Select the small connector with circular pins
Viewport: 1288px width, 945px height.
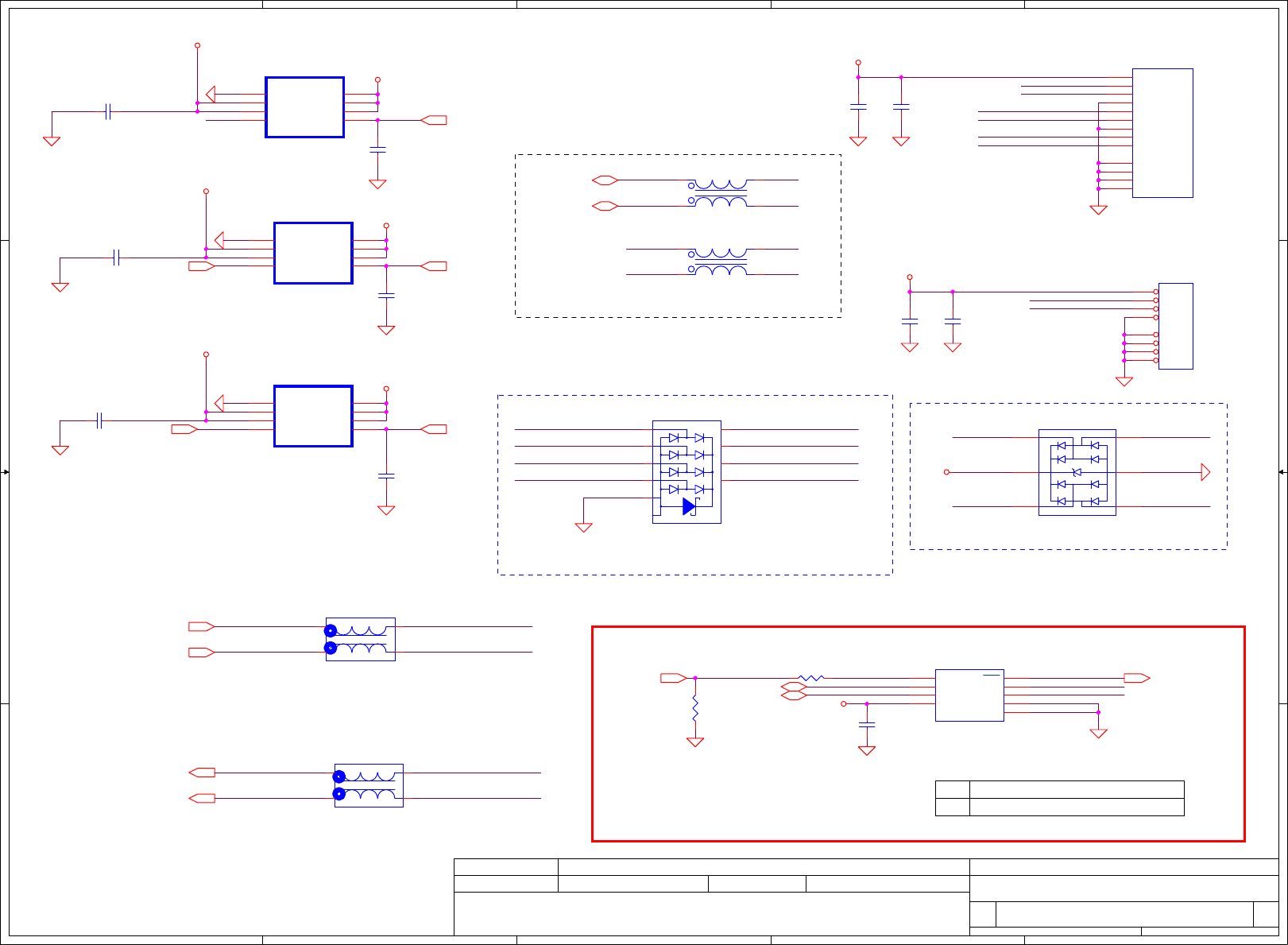point(1175,326)
